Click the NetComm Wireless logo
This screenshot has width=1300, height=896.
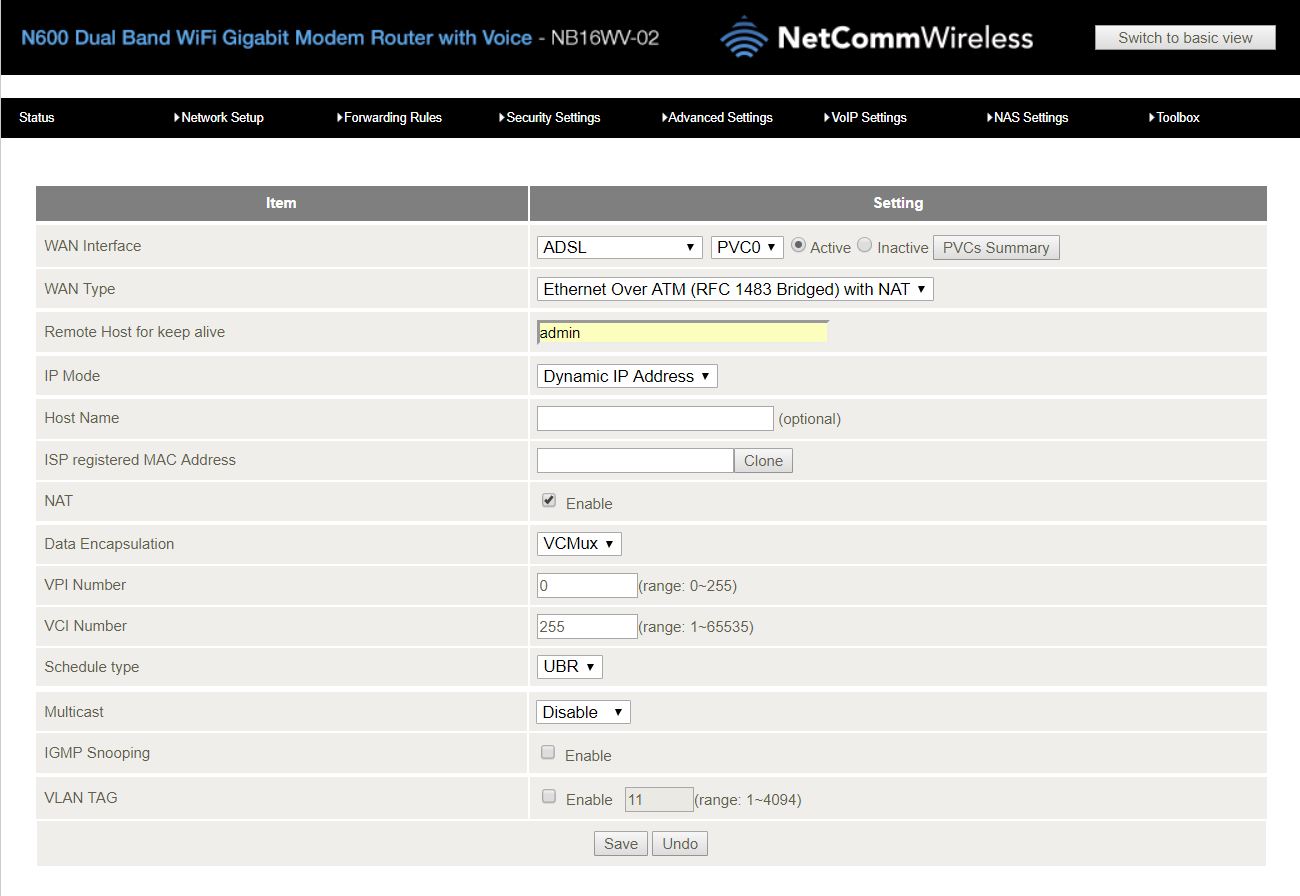click(876, 38)
